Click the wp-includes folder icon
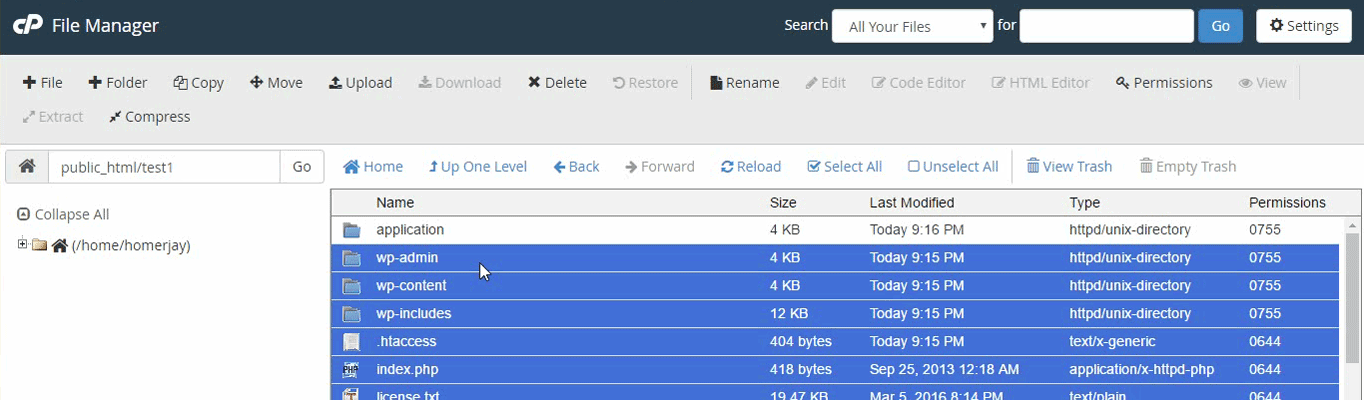 click(x=351, y=314)
